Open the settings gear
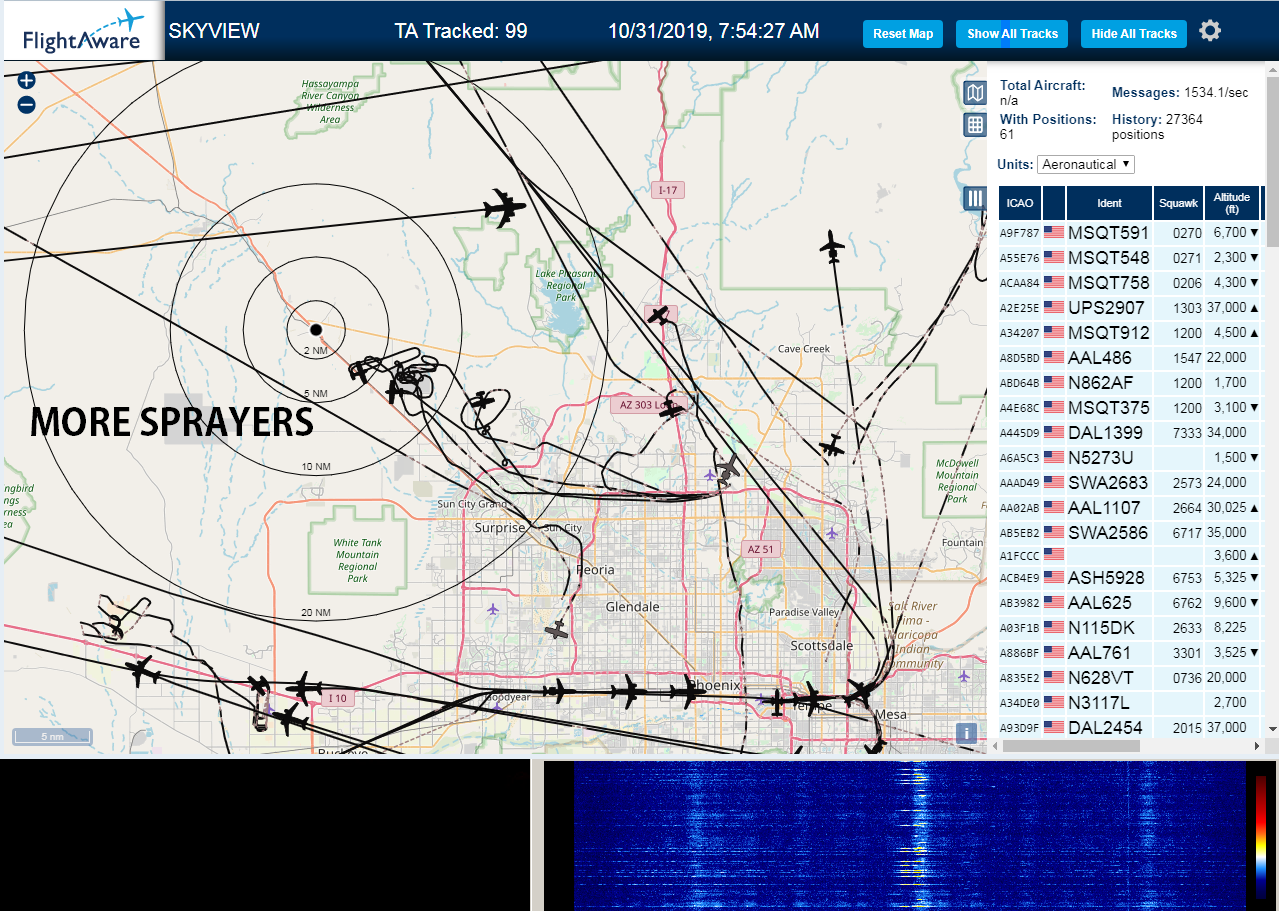The image size is (1279, 911). pos(1210,31)
